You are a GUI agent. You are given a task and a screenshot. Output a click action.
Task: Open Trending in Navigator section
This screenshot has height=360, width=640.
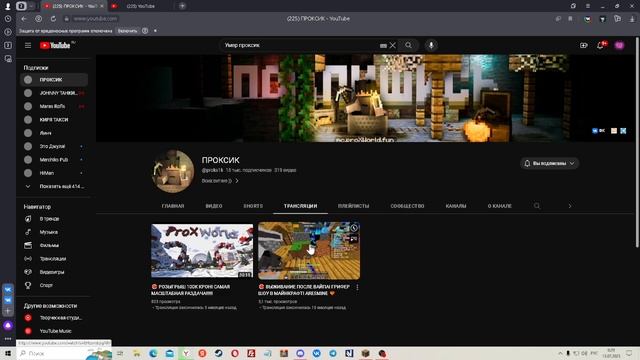[54, 219]
